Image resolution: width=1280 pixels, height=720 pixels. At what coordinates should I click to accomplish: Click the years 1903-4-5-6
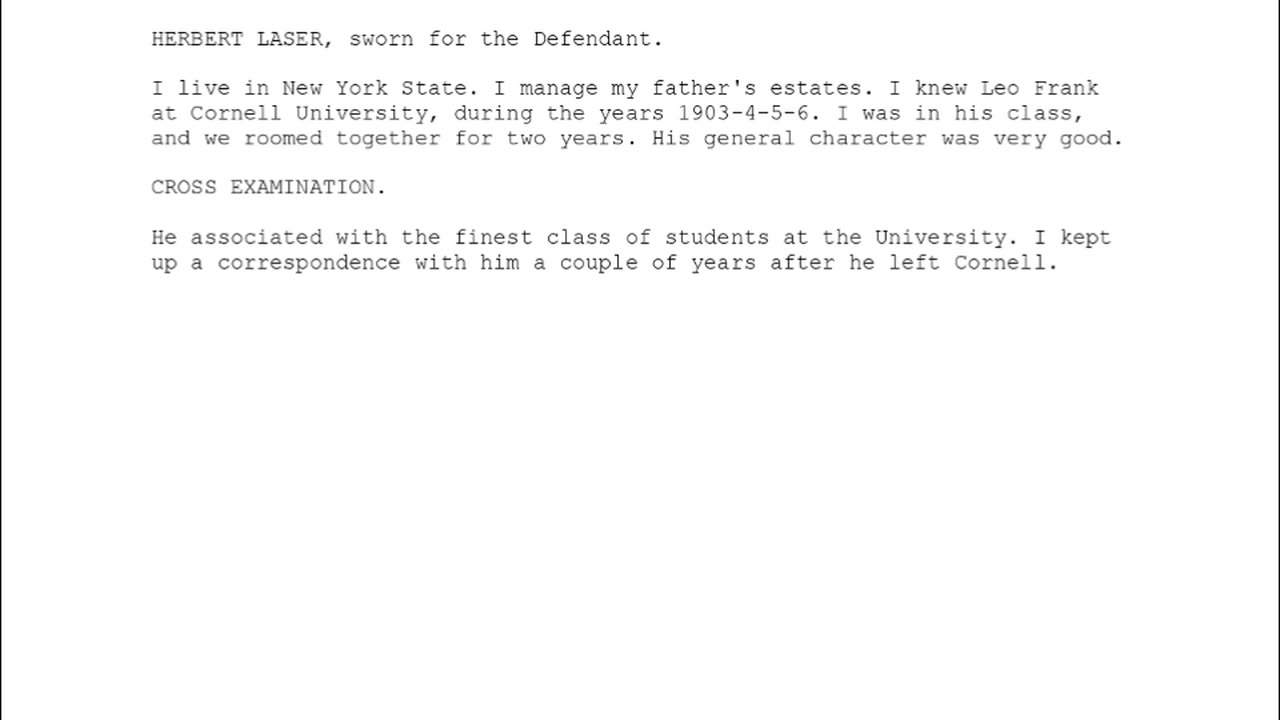[x=742, y=114]
